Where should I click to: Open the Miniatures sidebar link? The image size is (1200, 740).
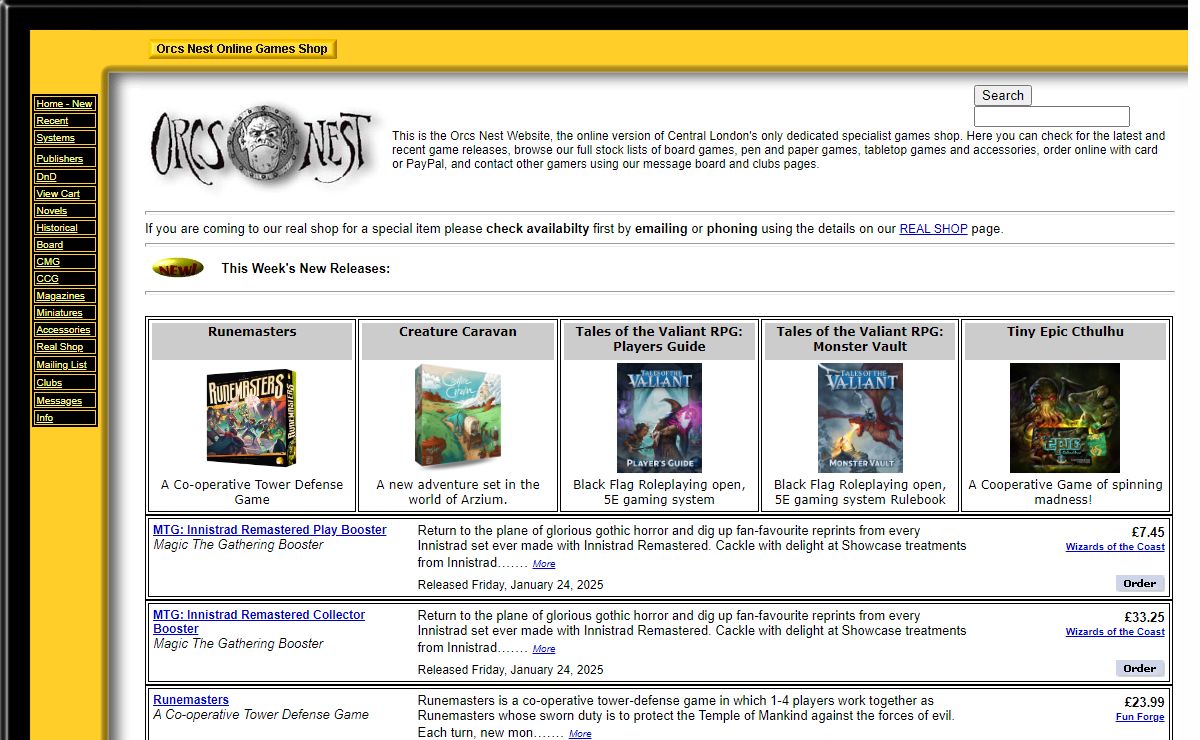[x=59, y=313]
